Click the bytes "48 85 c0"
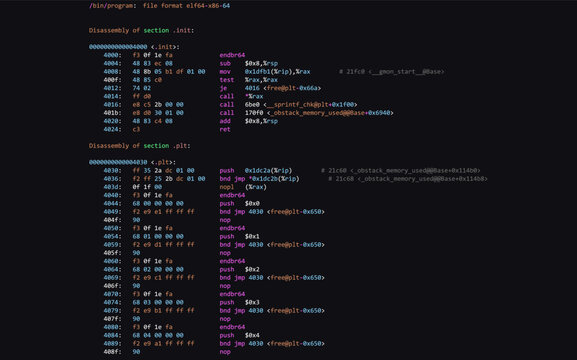 coord(147,80)
